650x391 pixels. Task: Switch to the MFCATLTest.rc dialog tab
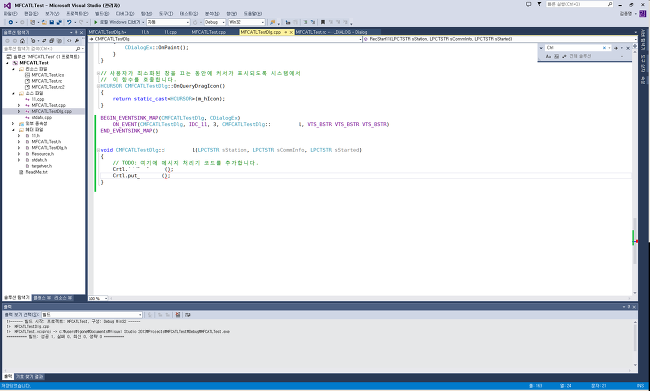coord(331,32)
